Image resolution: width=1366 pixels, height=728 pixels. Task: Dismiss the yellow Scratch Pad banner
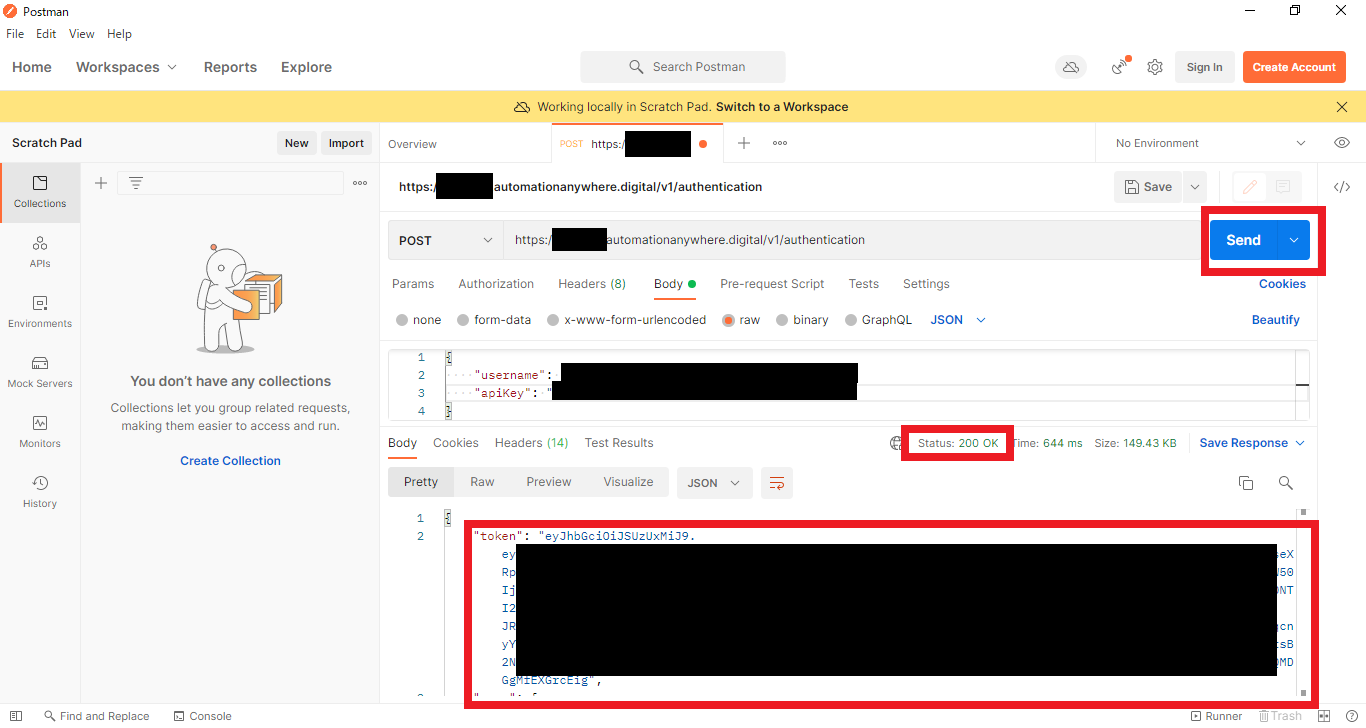[1342, 107]
